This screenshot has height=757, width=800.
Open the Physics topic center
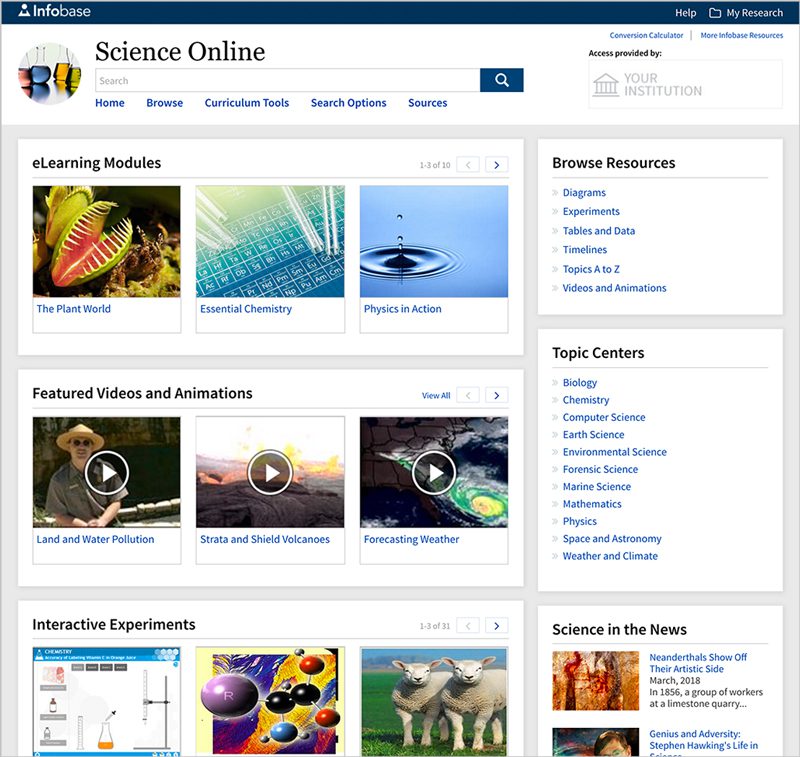[580, 521]
